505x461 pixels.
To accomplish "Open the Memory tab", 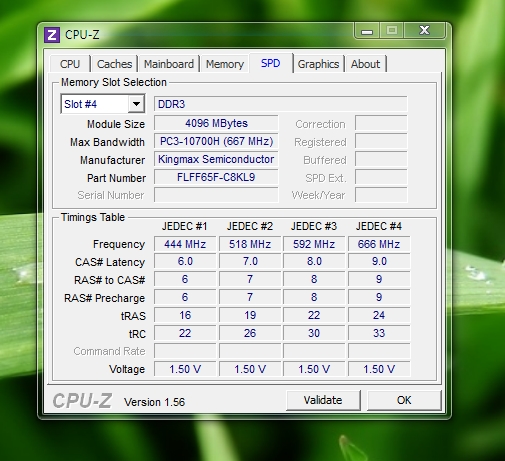I will (225, 64).
